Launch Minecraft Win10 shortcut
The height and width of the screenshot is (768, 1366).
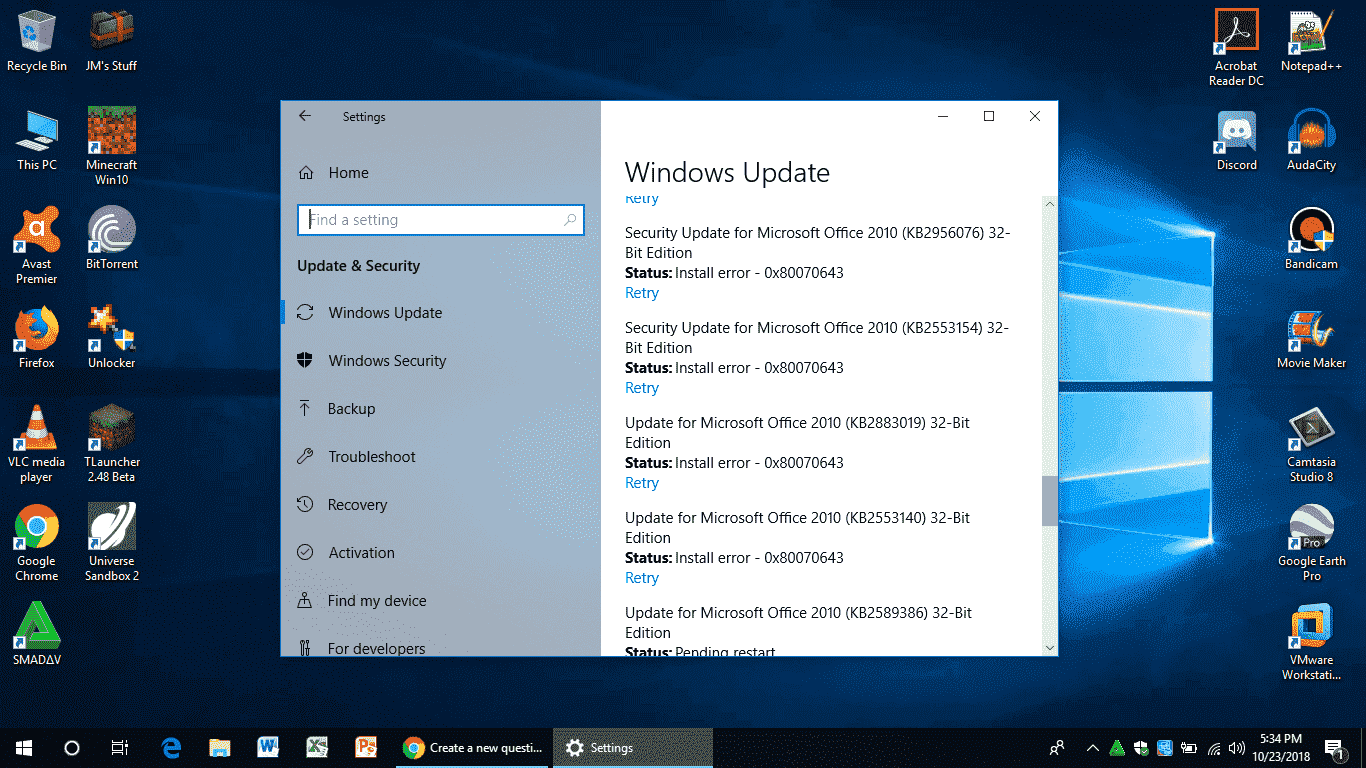coord(111,147)
